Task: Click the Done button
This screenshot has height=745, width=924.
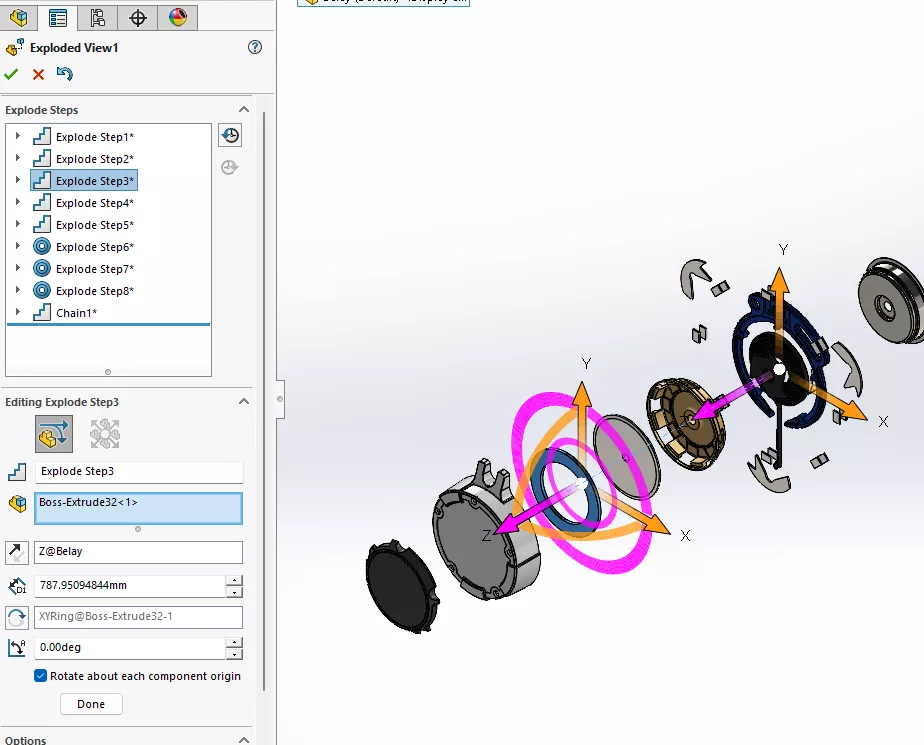Action: [91, 704]
